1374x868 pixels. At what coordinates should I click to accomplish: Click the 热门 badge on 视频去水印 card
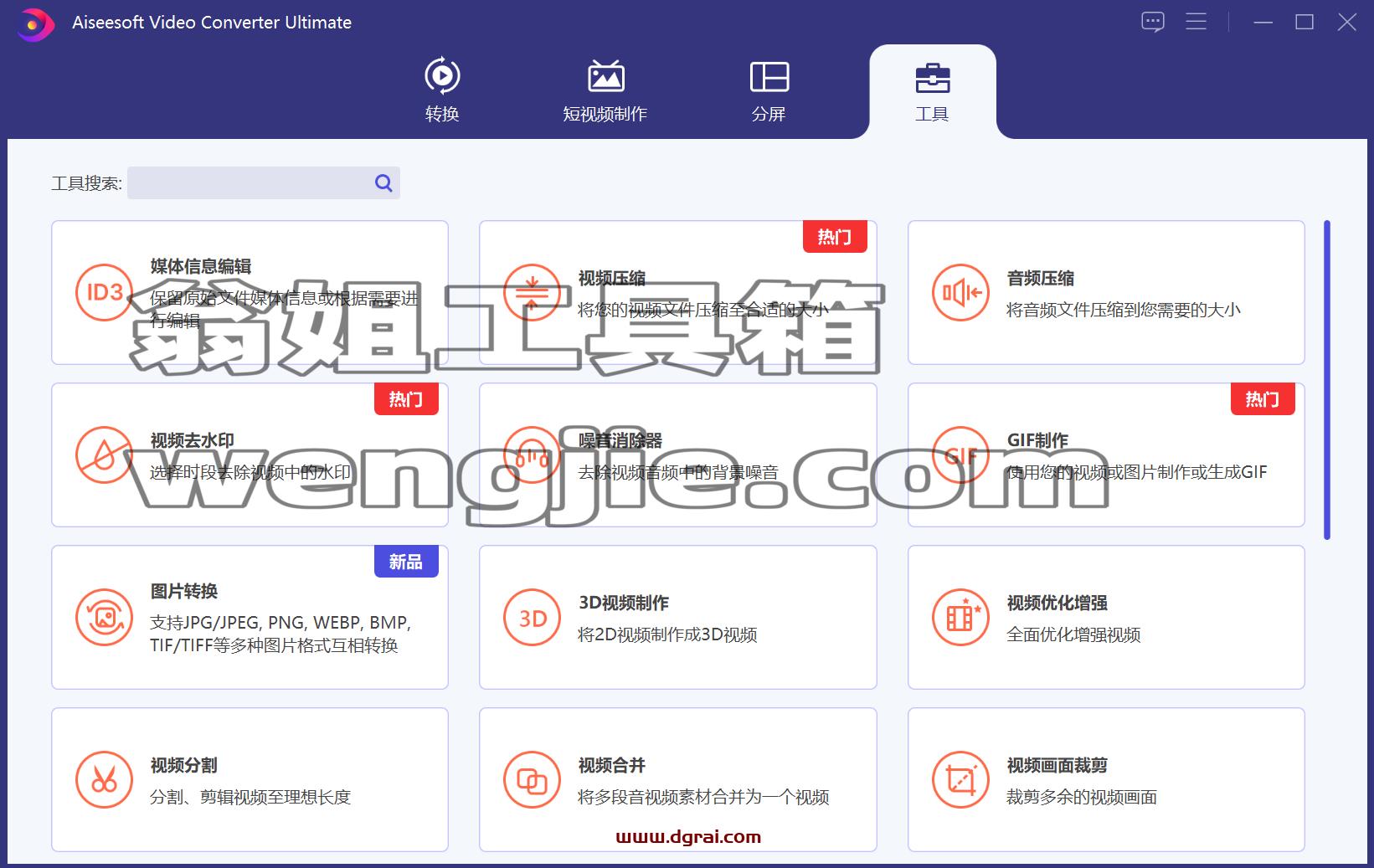pos(406,399)
